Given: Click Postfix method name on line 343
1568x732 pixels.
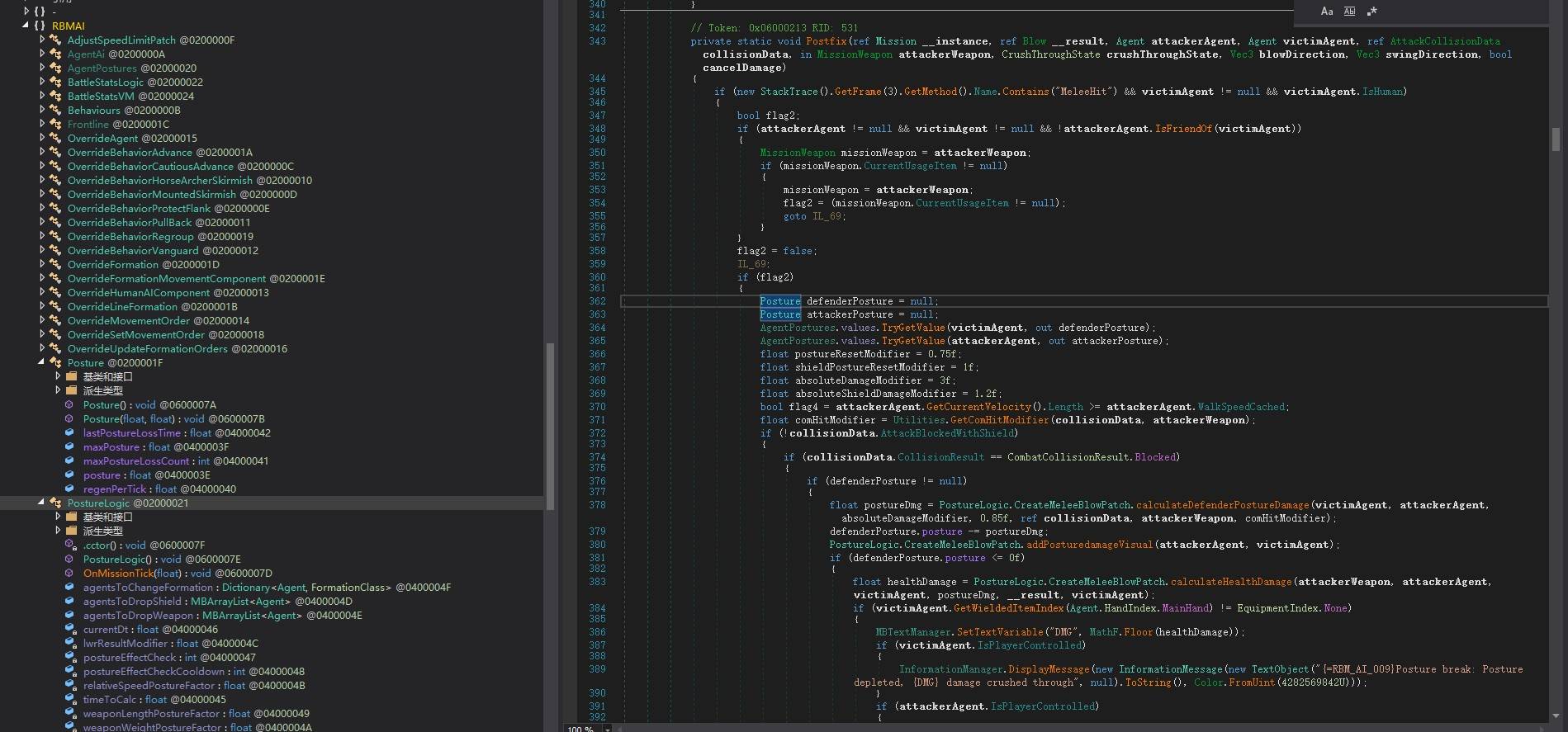Looking at the screenshot, I should point(827,41).
